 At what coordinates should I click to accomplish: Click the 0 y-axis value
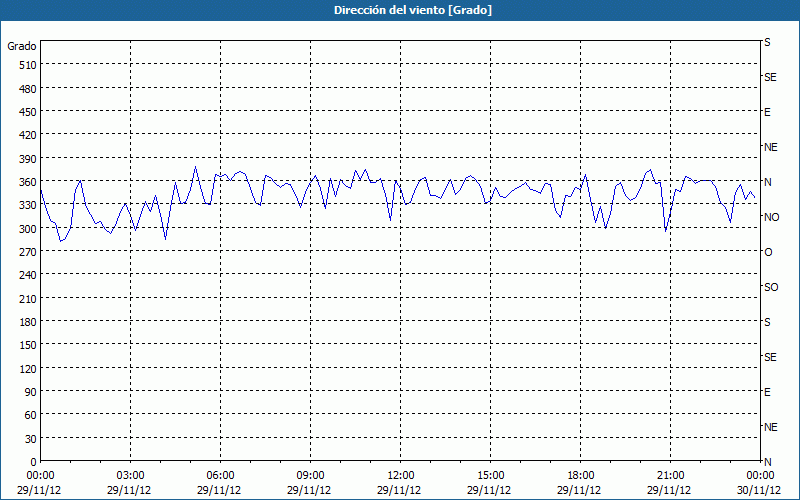click(34, 462)
